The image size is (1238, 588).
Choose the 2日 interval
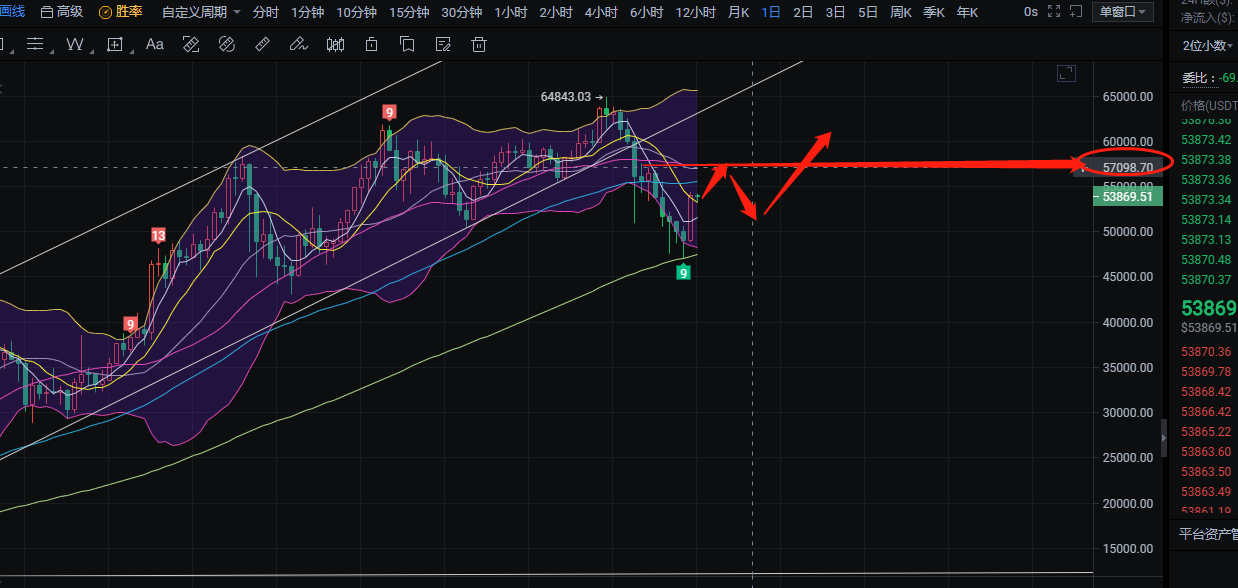pyautogui.click(x=803, y=12)
